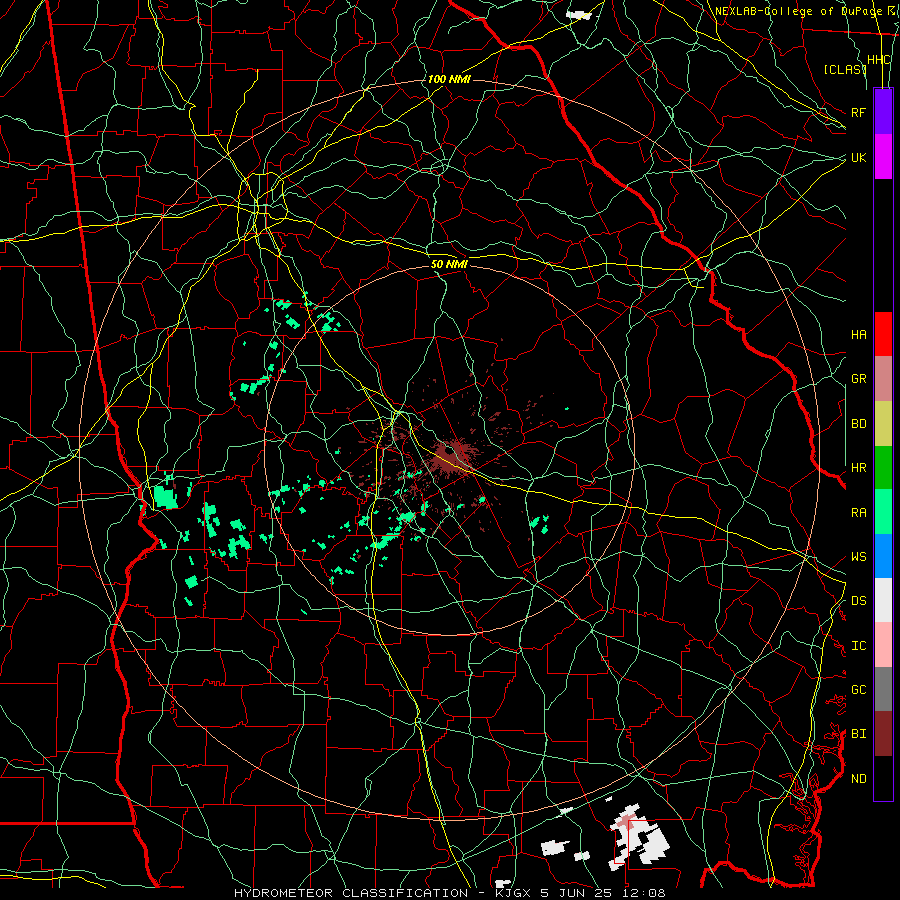Click the ND legend label
Image resolution: width=900 pixels, height=900 pixels.
858,779
